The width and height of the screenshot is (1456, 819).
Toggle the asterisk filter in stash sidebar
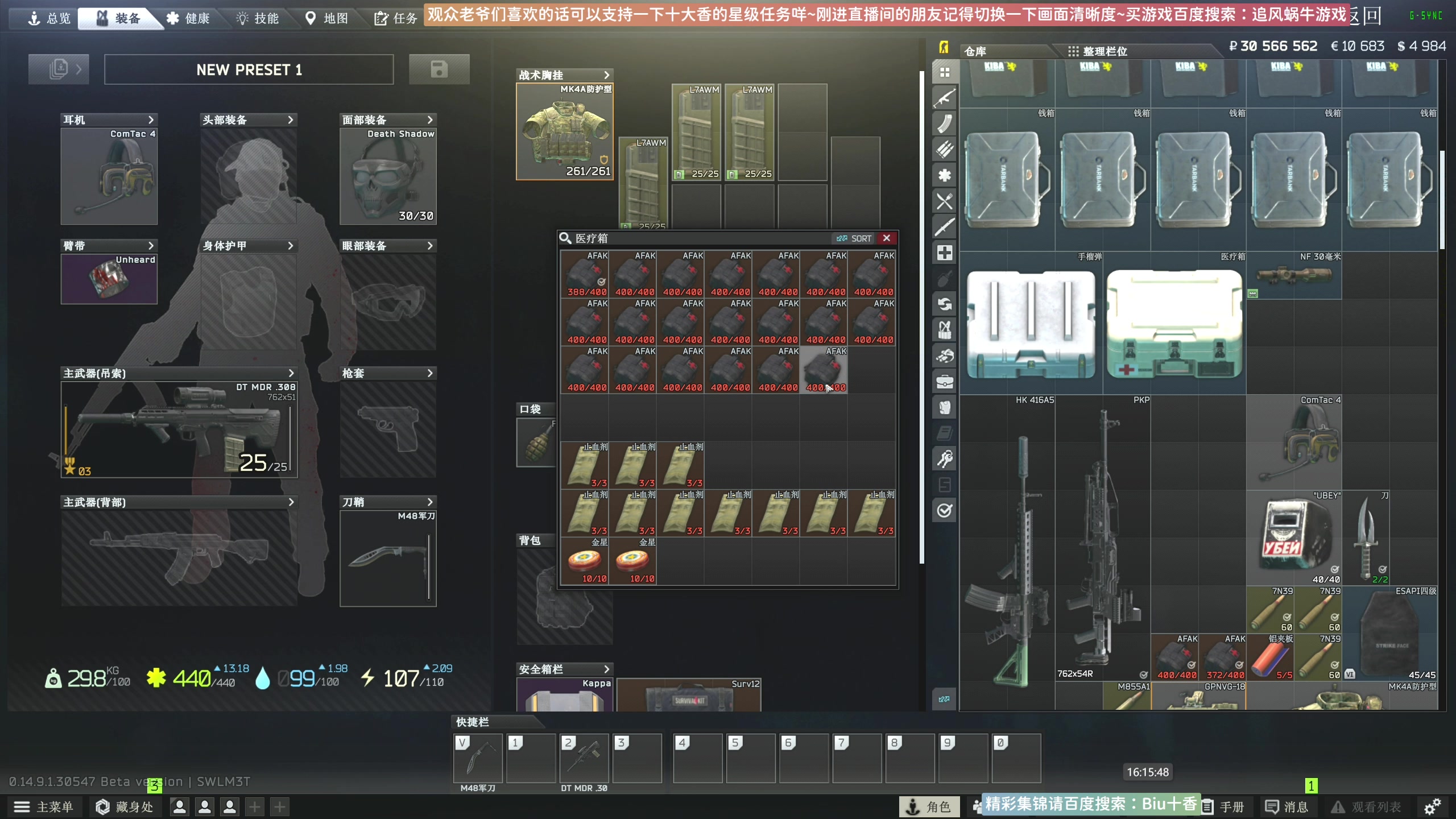(945, 175)
